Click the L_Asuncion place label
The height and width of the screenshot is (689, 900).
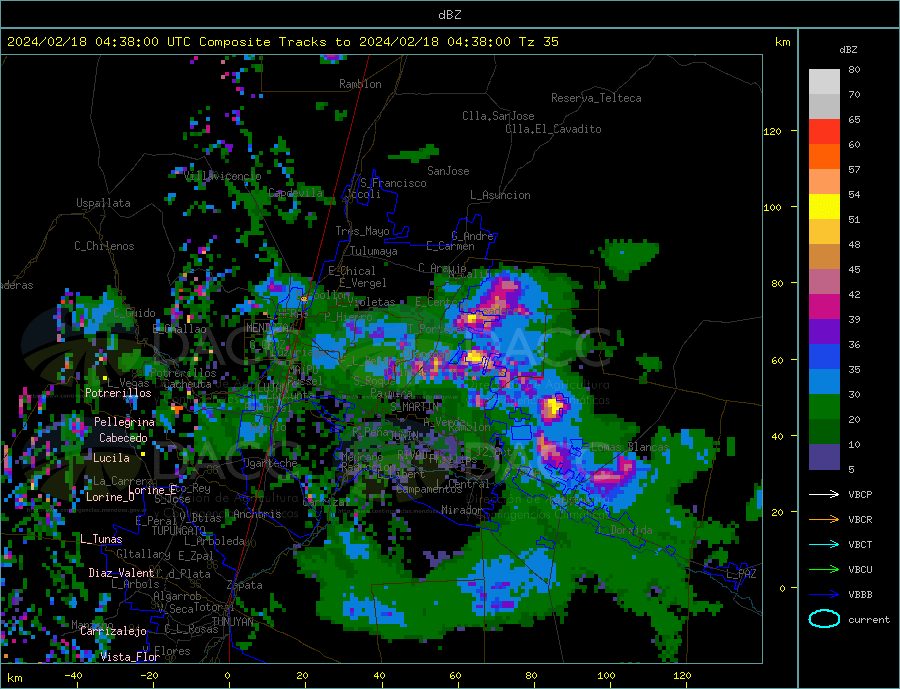tap(500, 195)
